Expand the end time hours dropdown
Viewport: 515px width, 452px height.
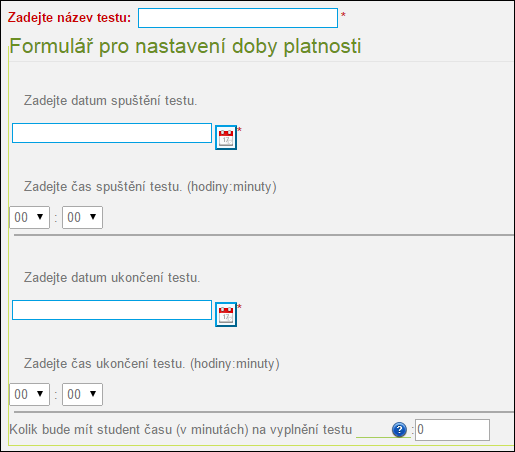[x=30, y=394]
